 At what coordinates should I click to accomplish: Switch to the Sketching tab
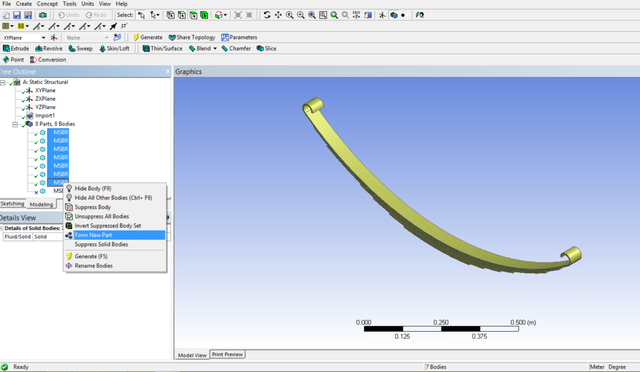pos(12,203)
